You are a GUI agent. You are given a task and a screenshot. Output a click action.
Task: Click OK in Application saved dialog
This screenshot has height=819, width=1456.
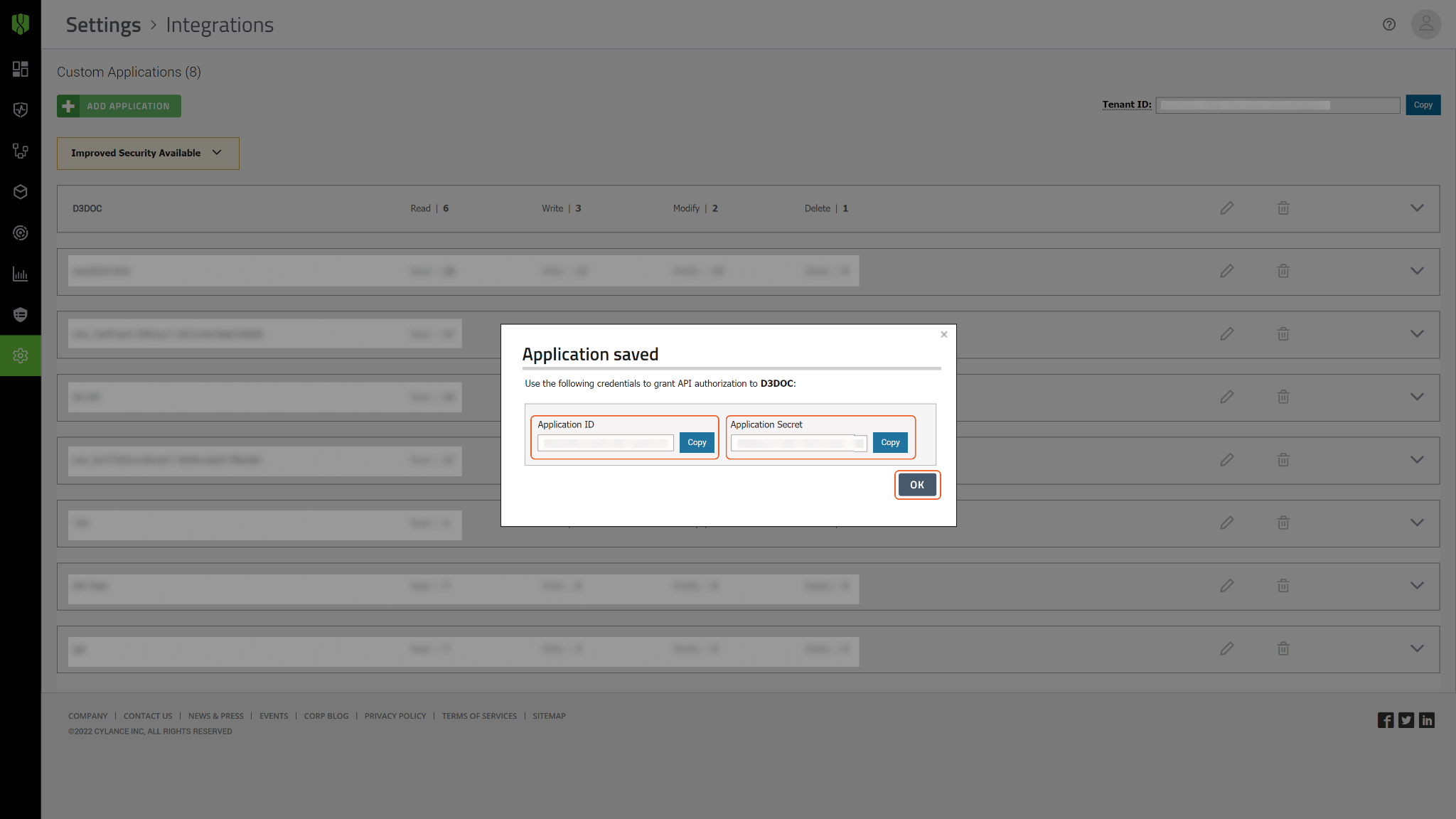pos(916,485)
